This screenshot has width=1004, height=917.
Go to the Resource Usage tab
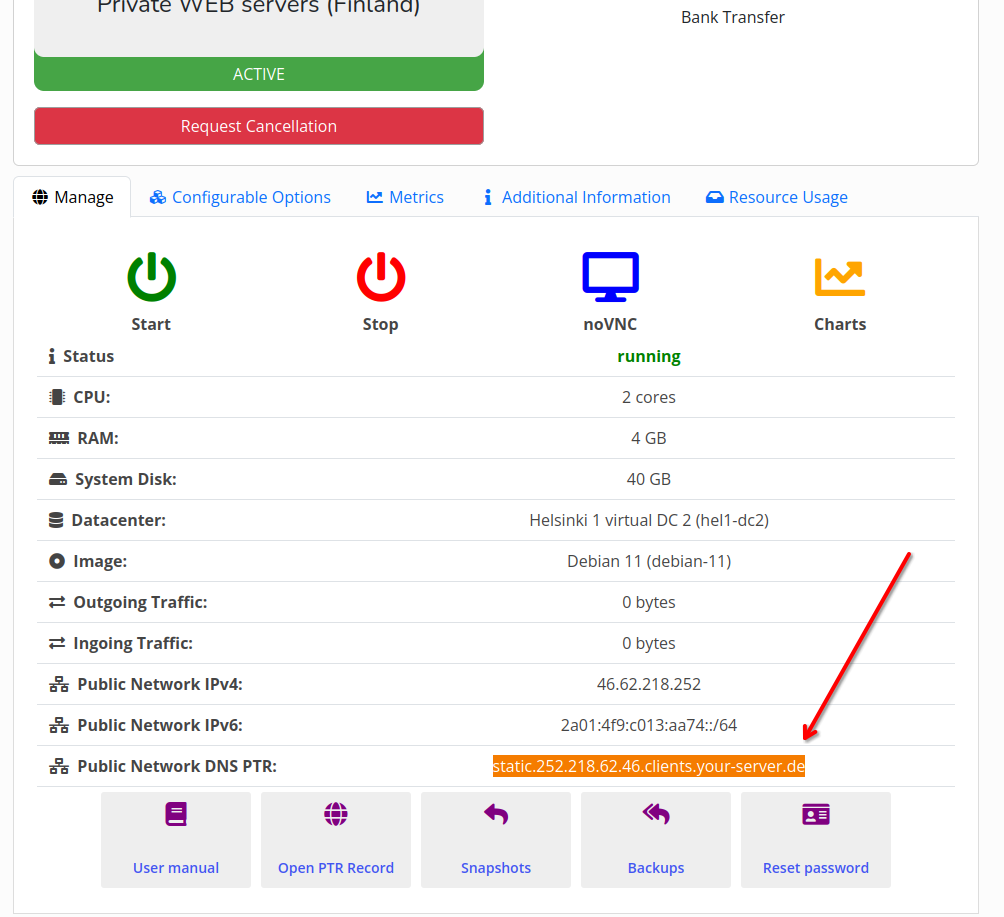pos(777,197)
